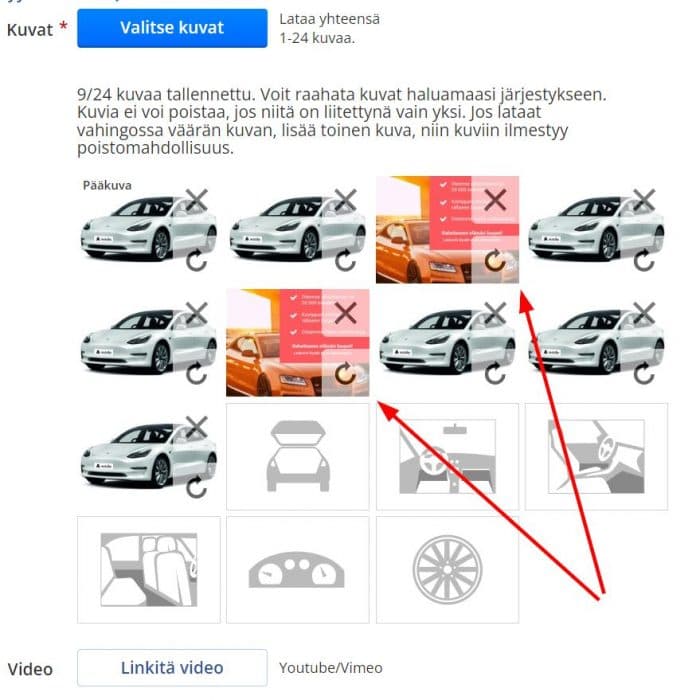Select the steering wheel dashboard placeholder

click(x=447, y=457)
